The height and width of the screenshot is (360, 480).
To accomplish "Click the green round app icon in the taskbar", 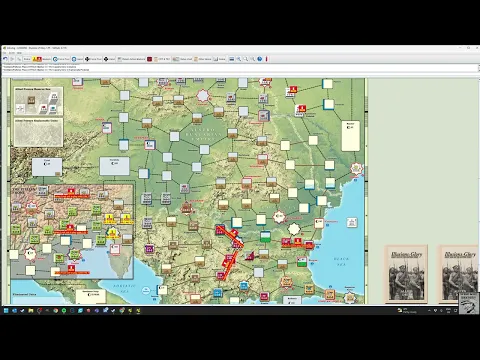I will [x=64, y=311].
